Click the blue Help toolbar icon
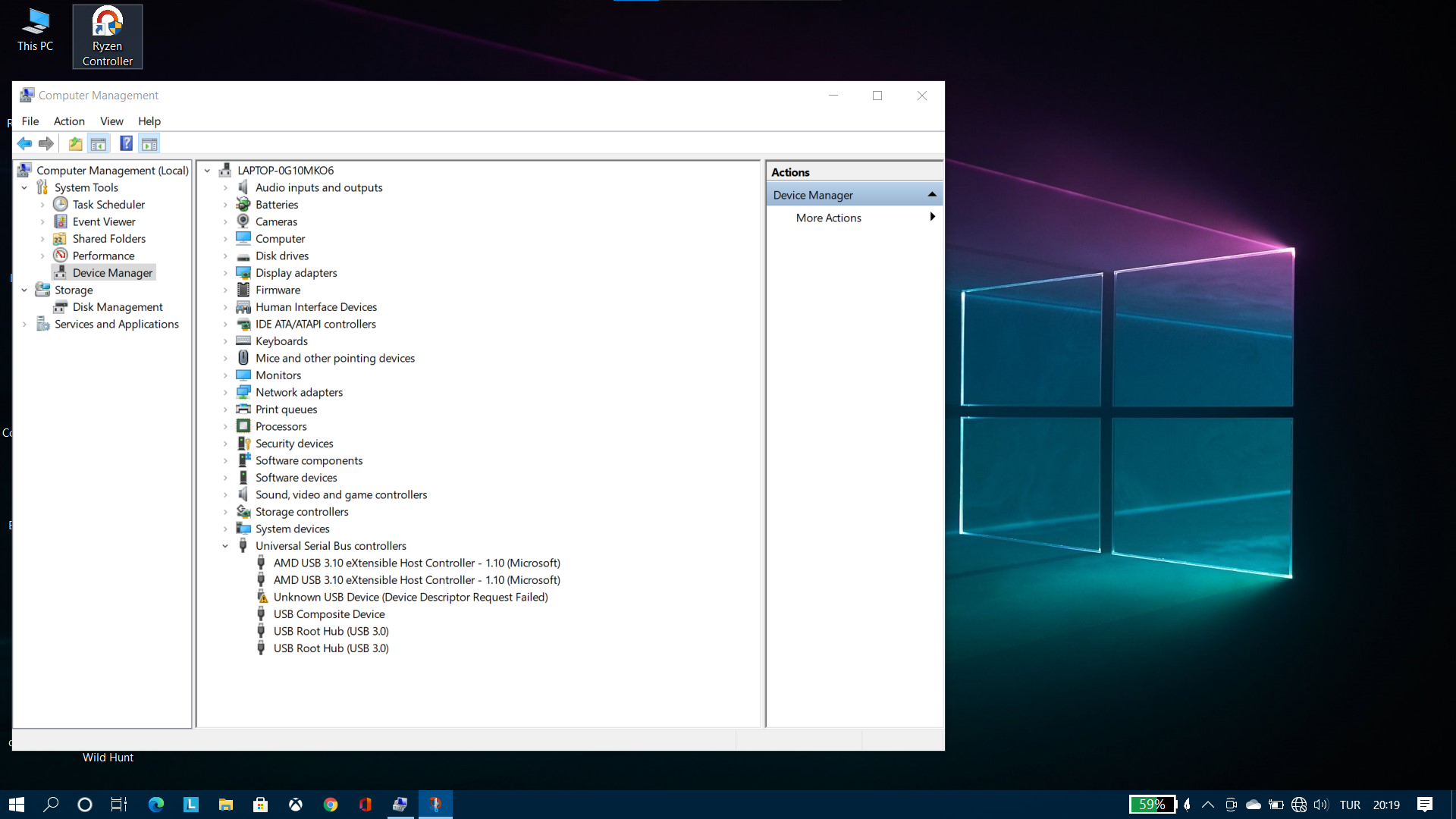 [x=126, y=143]
